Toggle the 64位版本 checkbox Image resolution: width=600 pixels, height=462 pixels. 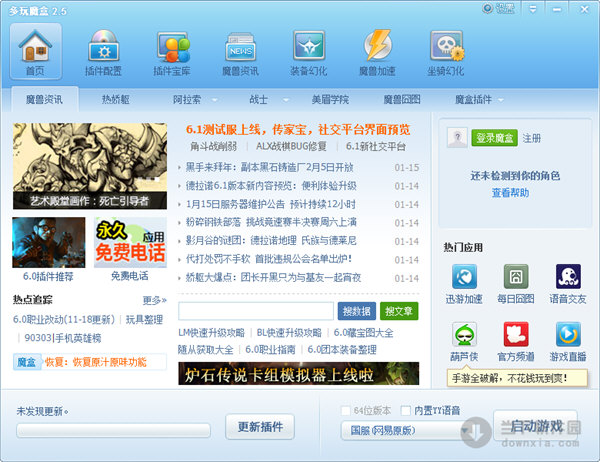point(346,411)
